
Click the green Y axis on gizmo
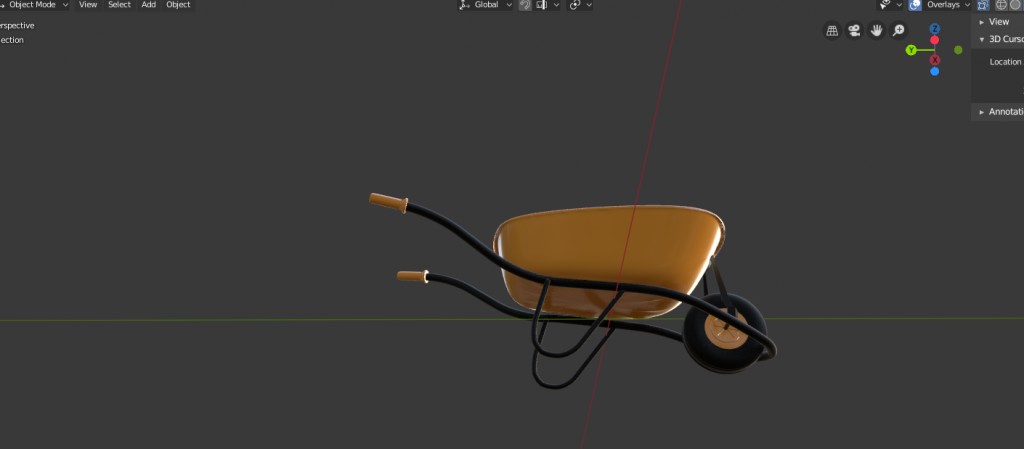911,50
